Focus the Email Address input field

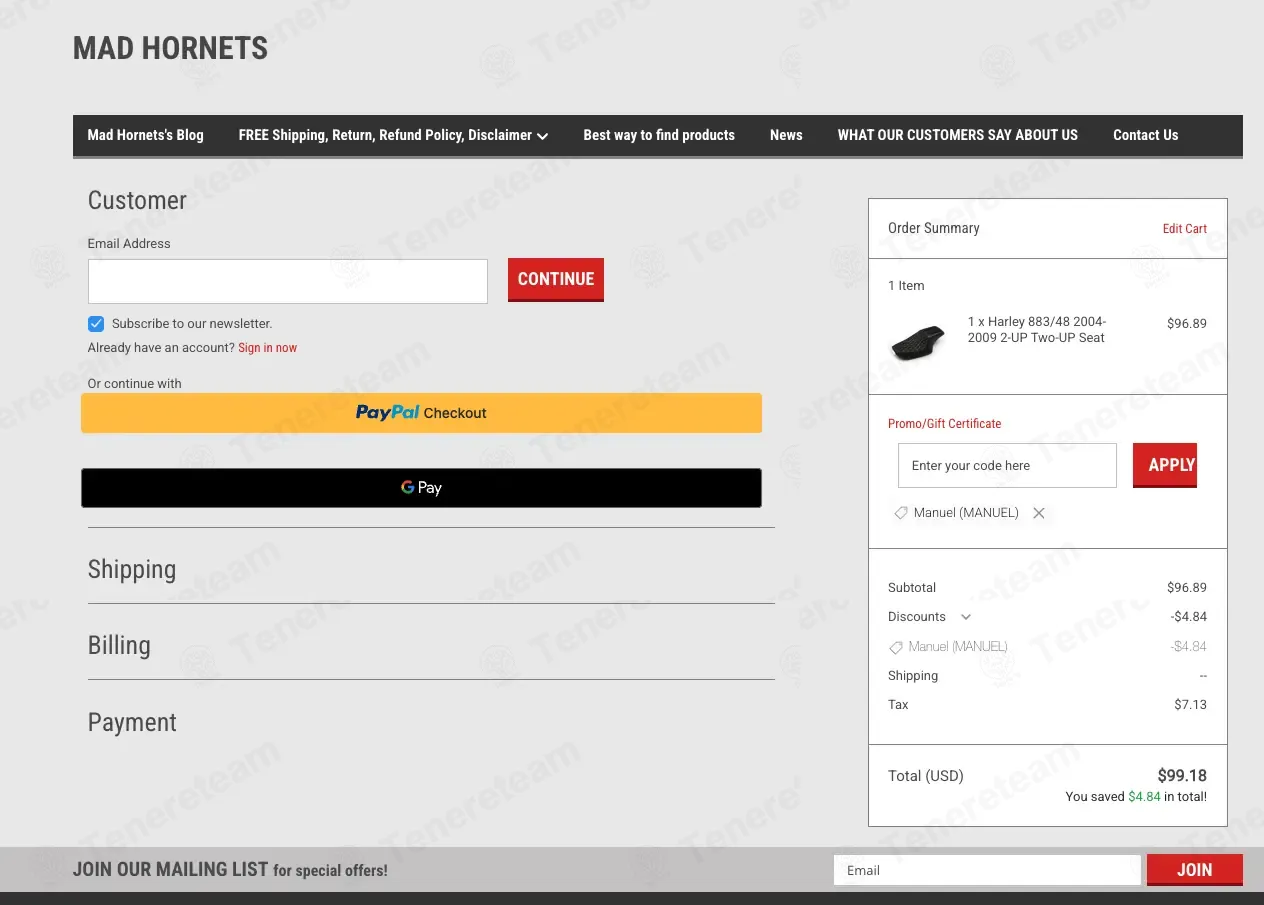point(288,281)
